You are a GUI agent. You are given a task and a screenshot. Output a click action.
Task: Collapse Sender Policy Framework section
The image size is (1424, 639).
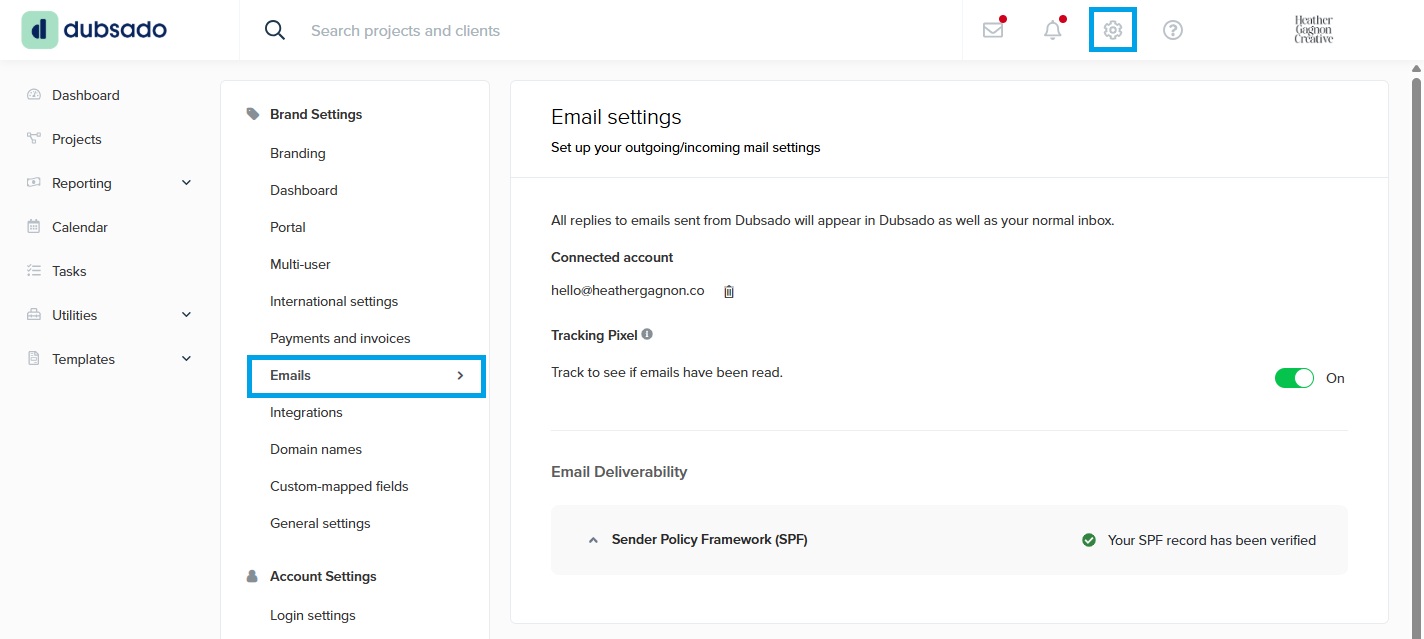(593, 540)
